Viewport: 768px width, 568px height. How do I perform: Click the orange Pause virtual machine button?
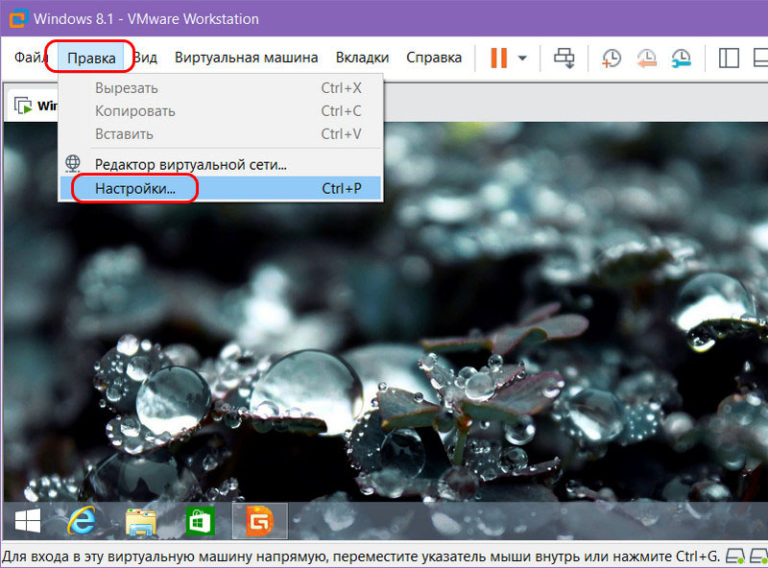pos(498,58)
